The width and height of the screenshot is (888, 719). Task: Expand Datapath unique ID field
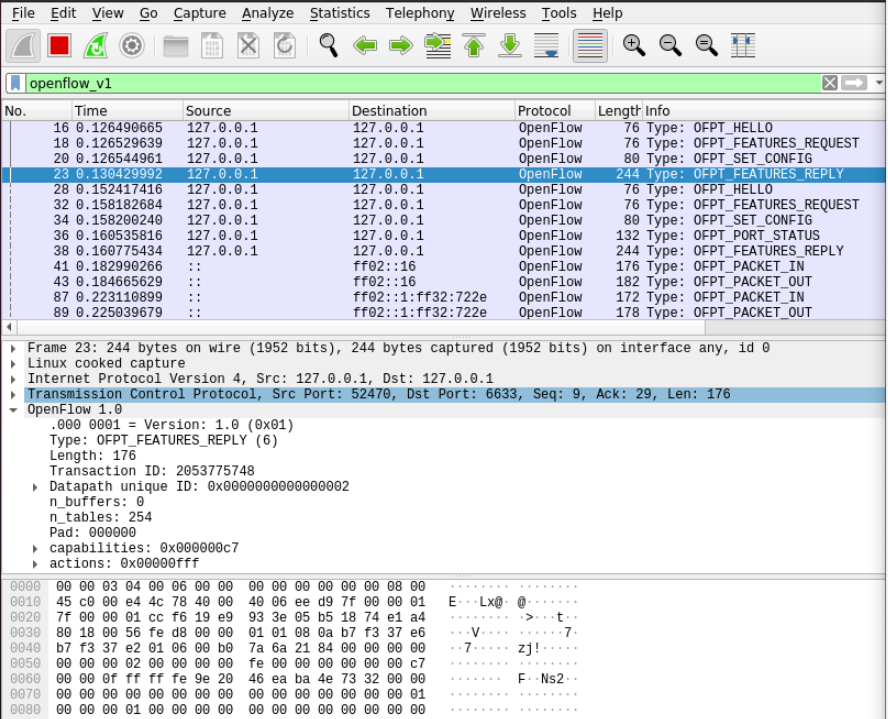pos(35,487)
